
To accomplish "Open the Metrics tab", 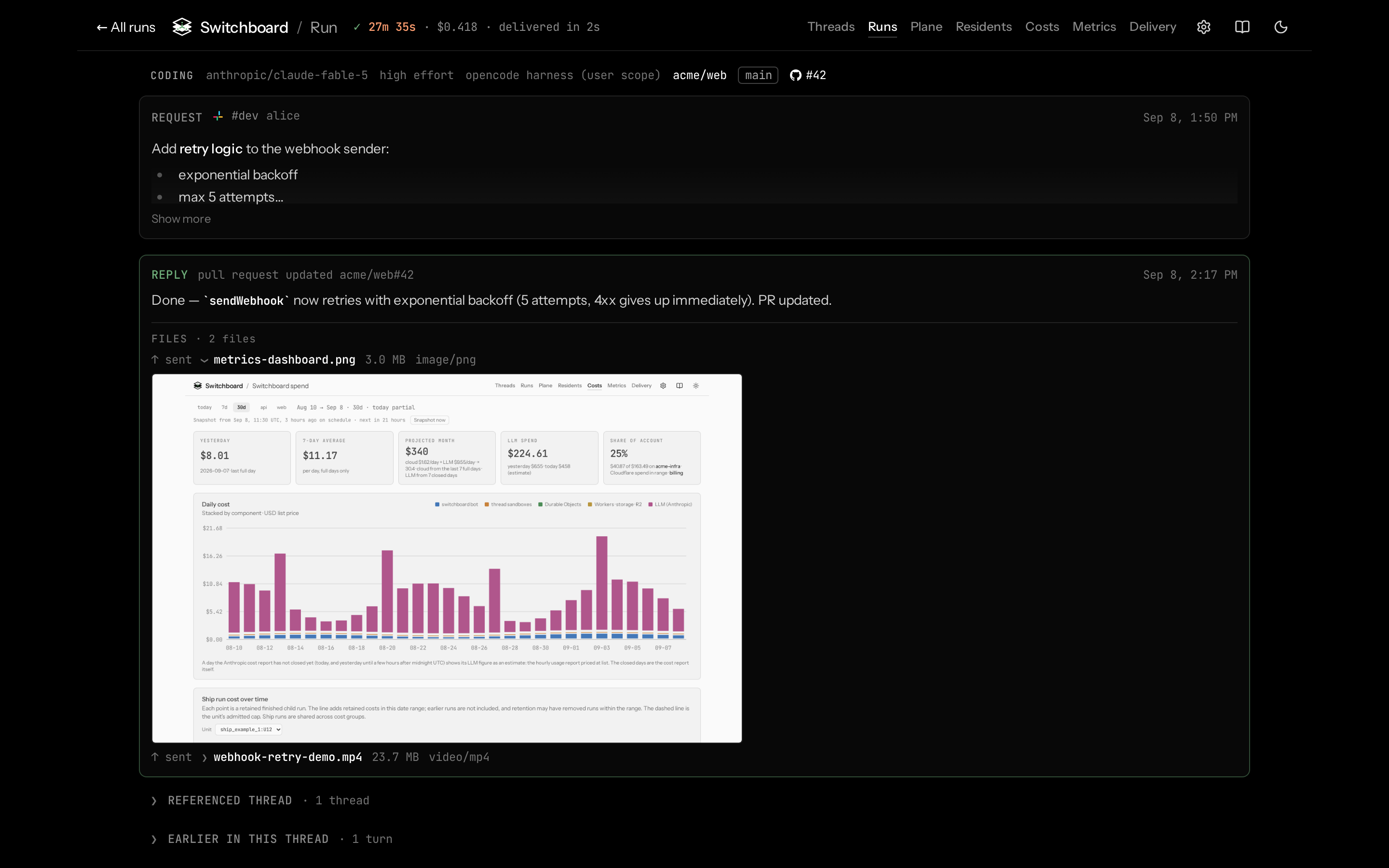I will [1094, 27].
